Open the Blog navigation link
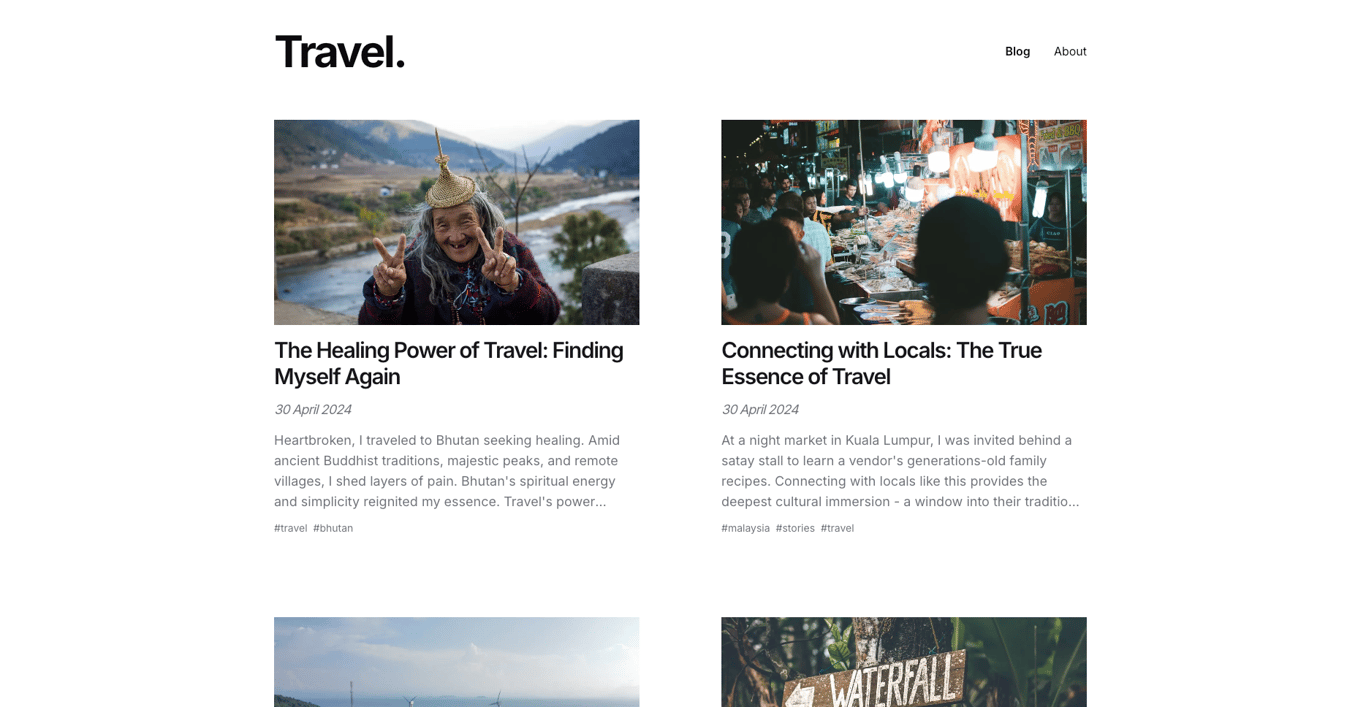This screenshot has height=707, width=1366. 1017,51
